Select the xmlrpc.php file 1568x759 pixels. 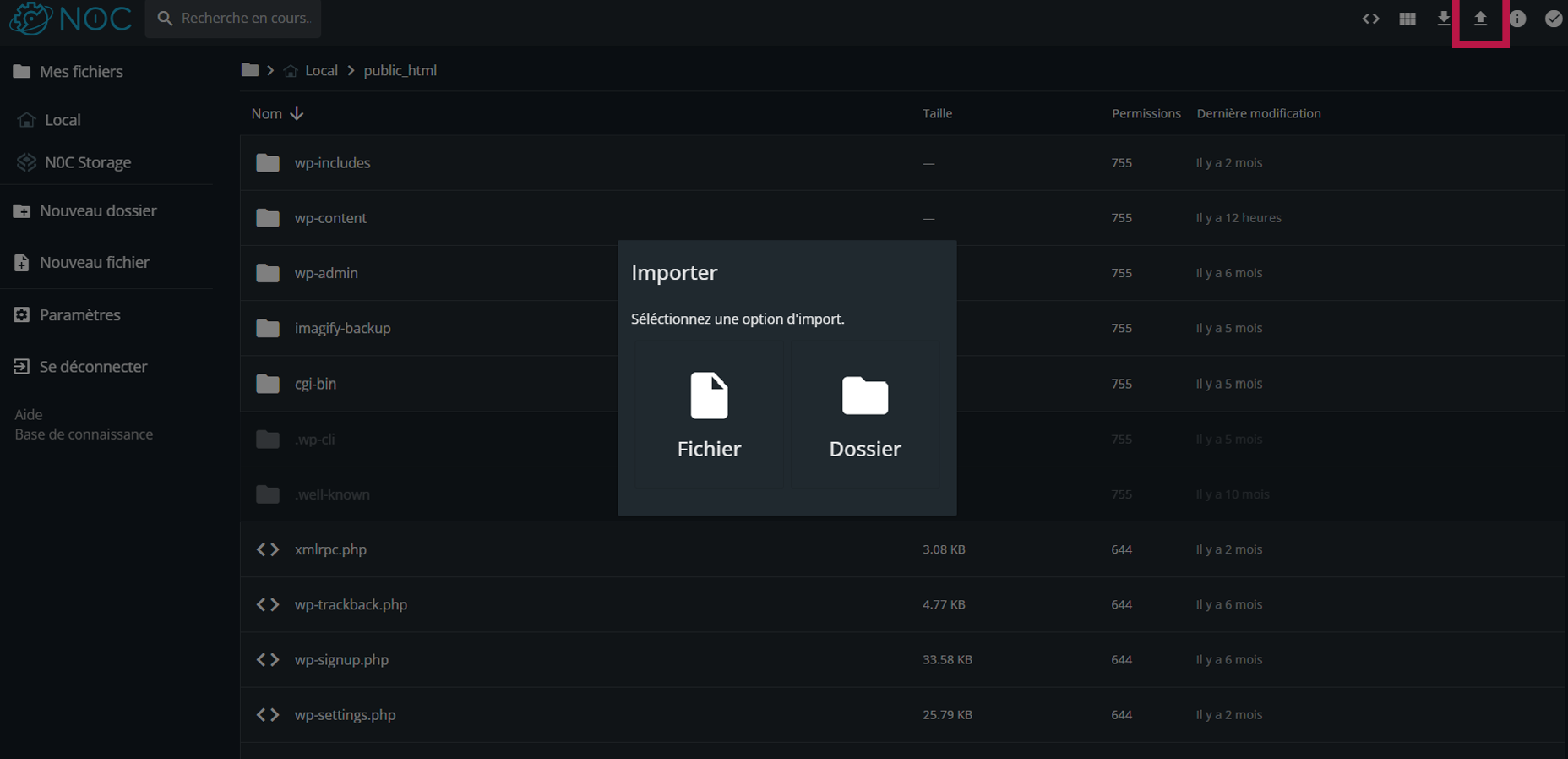(902, 549)
